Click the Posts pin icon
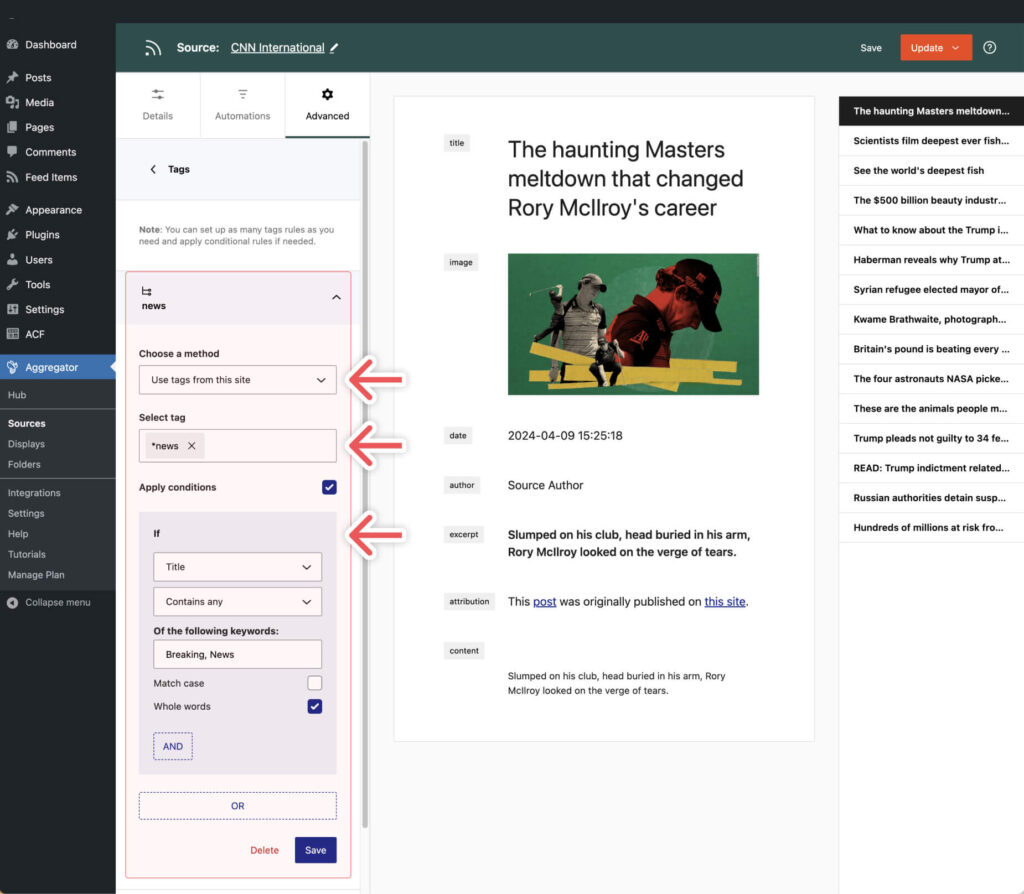1024x894 pixels. click(x=12, y=77)
